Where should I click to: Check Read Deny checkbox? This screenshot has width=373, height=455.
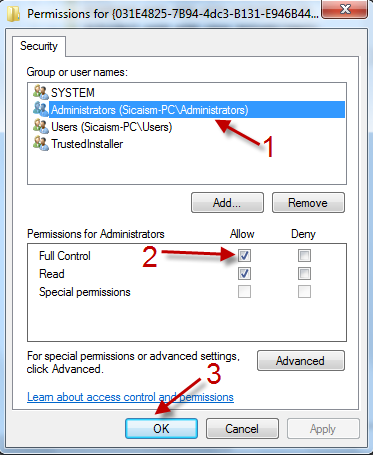(x=304, y=274)
